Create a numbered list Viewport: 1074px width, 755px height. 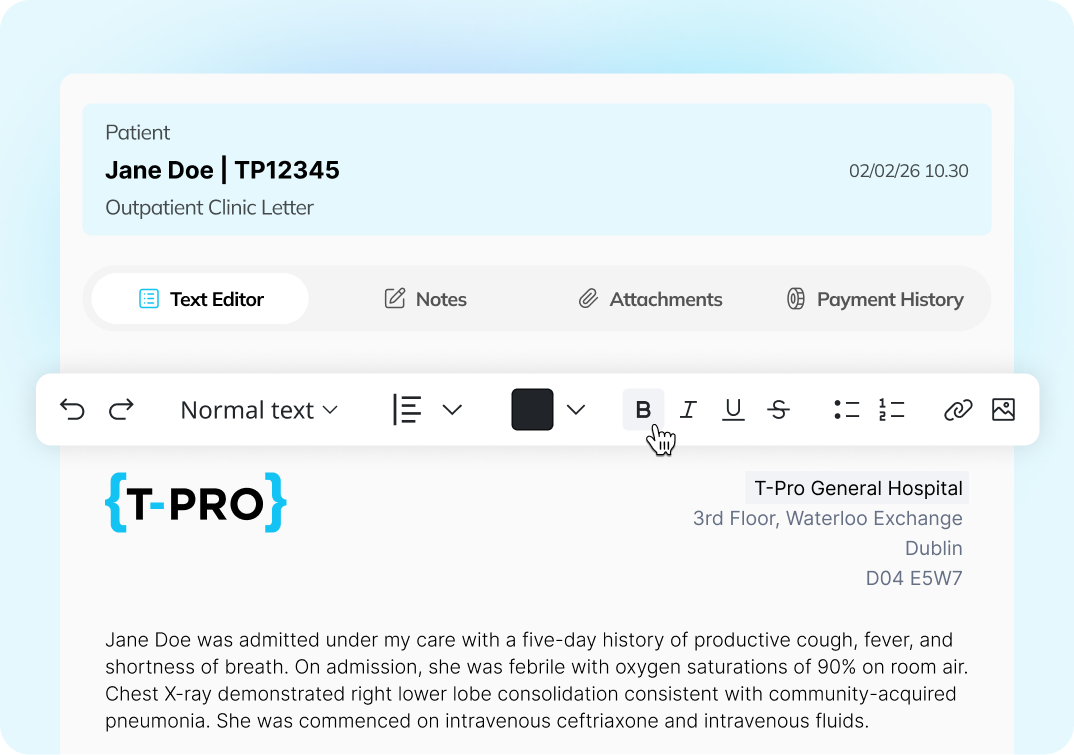pyautogui.click(x=891, y=410)
